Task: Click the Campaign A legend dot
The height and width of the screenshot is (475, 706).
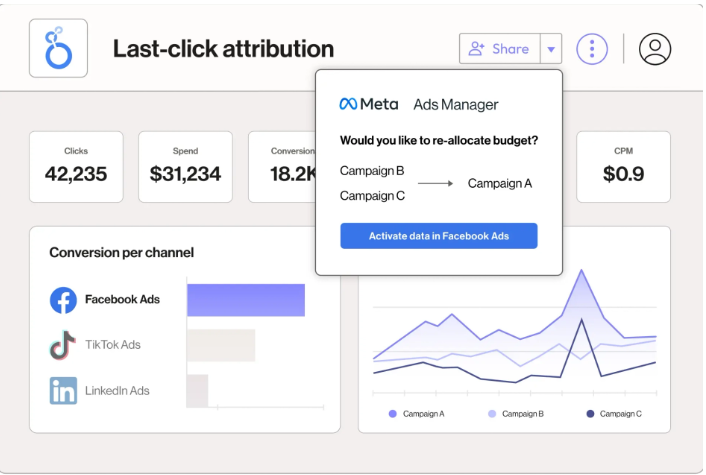Action: point(393,414)
